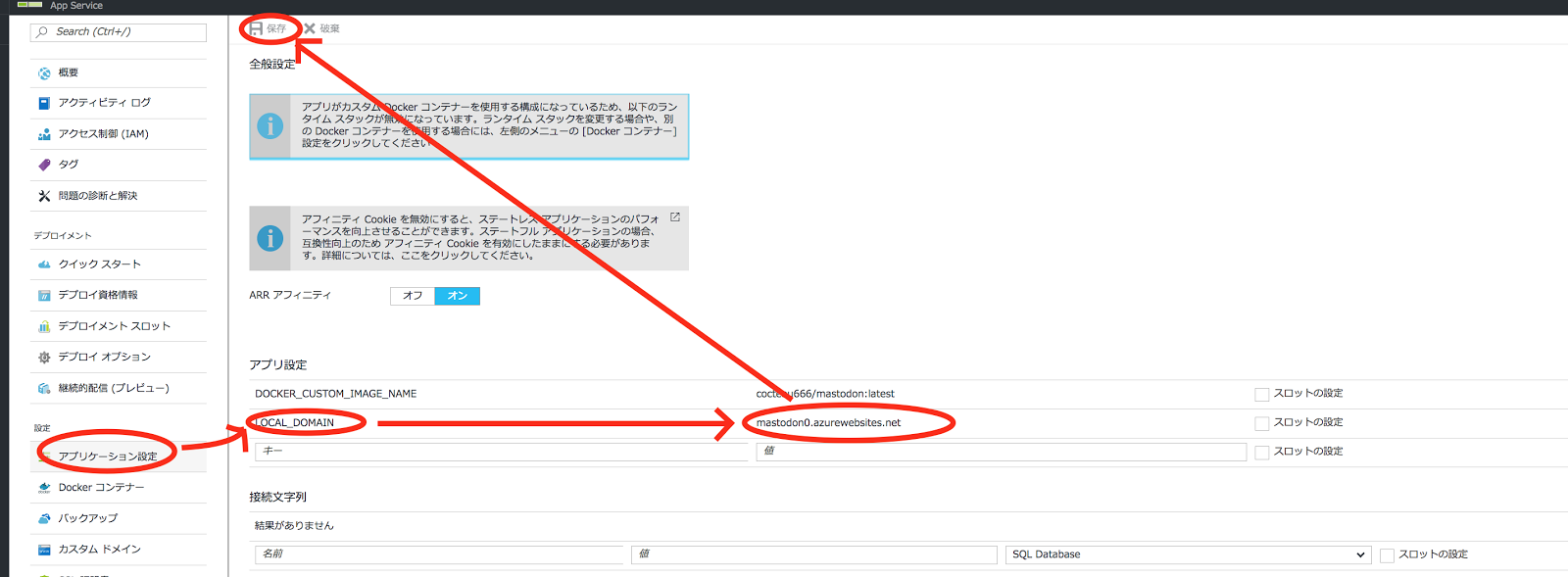The width and height of the screenshot is (1568, 577).
Task: Click the save (保存) disk icon
Action: click(x=256, y=28)
